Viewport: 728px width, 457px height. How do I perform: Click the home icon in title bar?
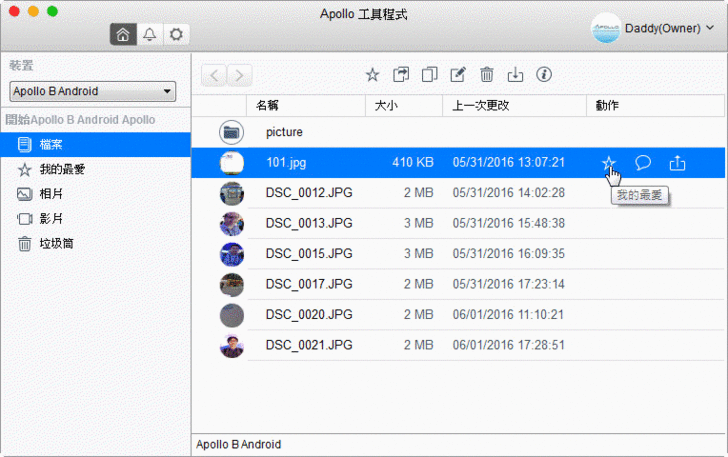(x=123, y=35)
